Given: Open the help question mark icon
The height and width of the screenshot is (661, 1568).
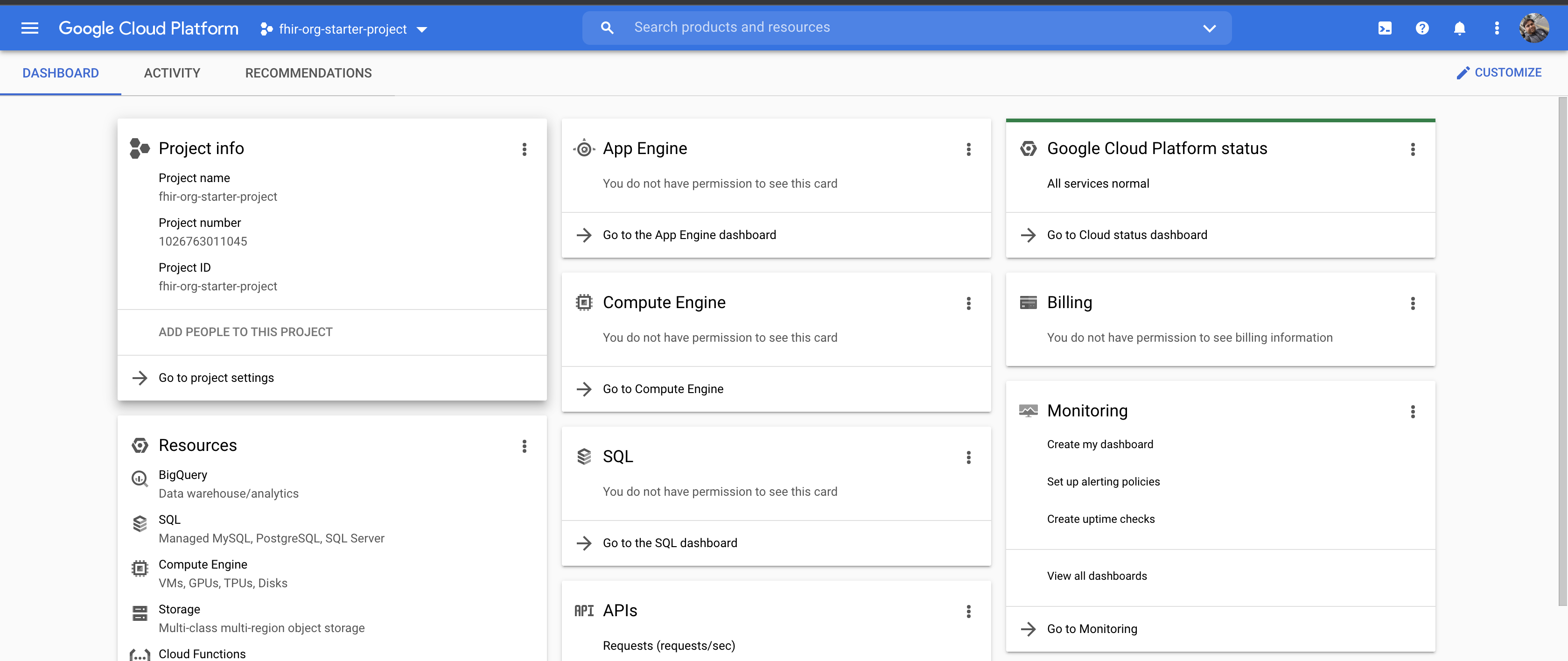Looking at the screenshot, I should point(1422,28).
